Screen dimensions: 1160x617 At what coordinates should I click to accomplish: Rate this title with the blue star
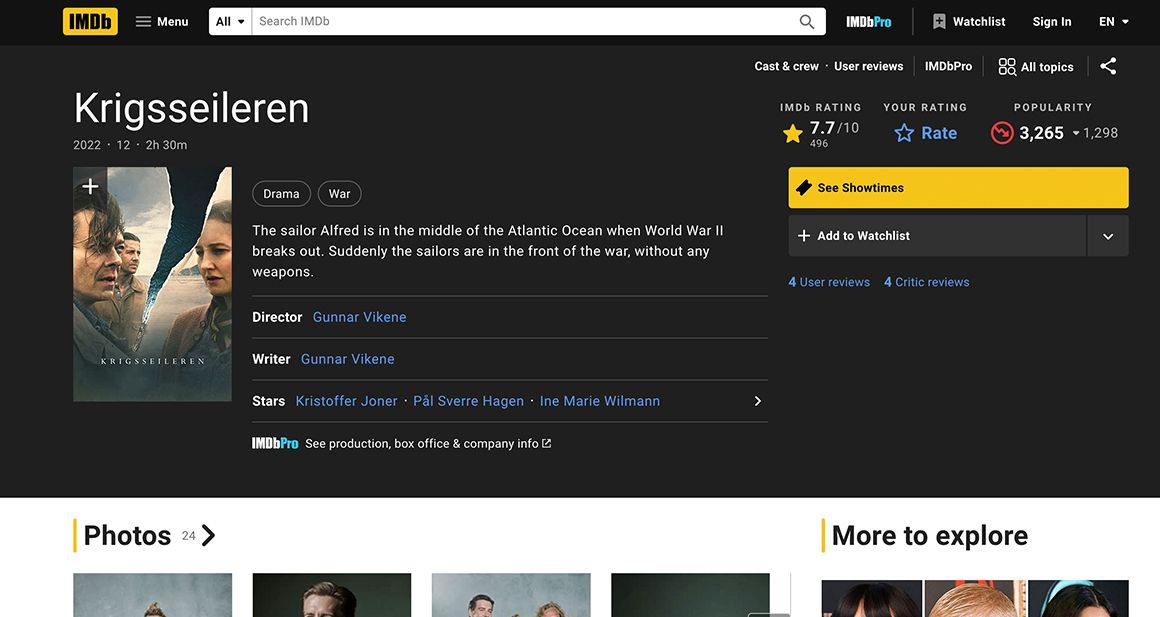click(925, 133)
